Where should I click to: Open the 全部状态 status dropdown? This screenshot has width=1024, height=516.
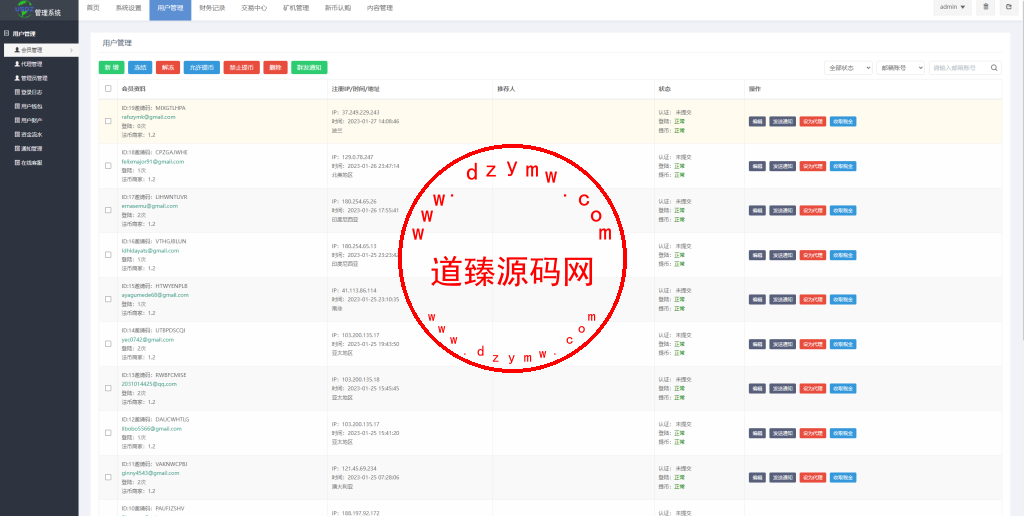click(x=848, y=68)
